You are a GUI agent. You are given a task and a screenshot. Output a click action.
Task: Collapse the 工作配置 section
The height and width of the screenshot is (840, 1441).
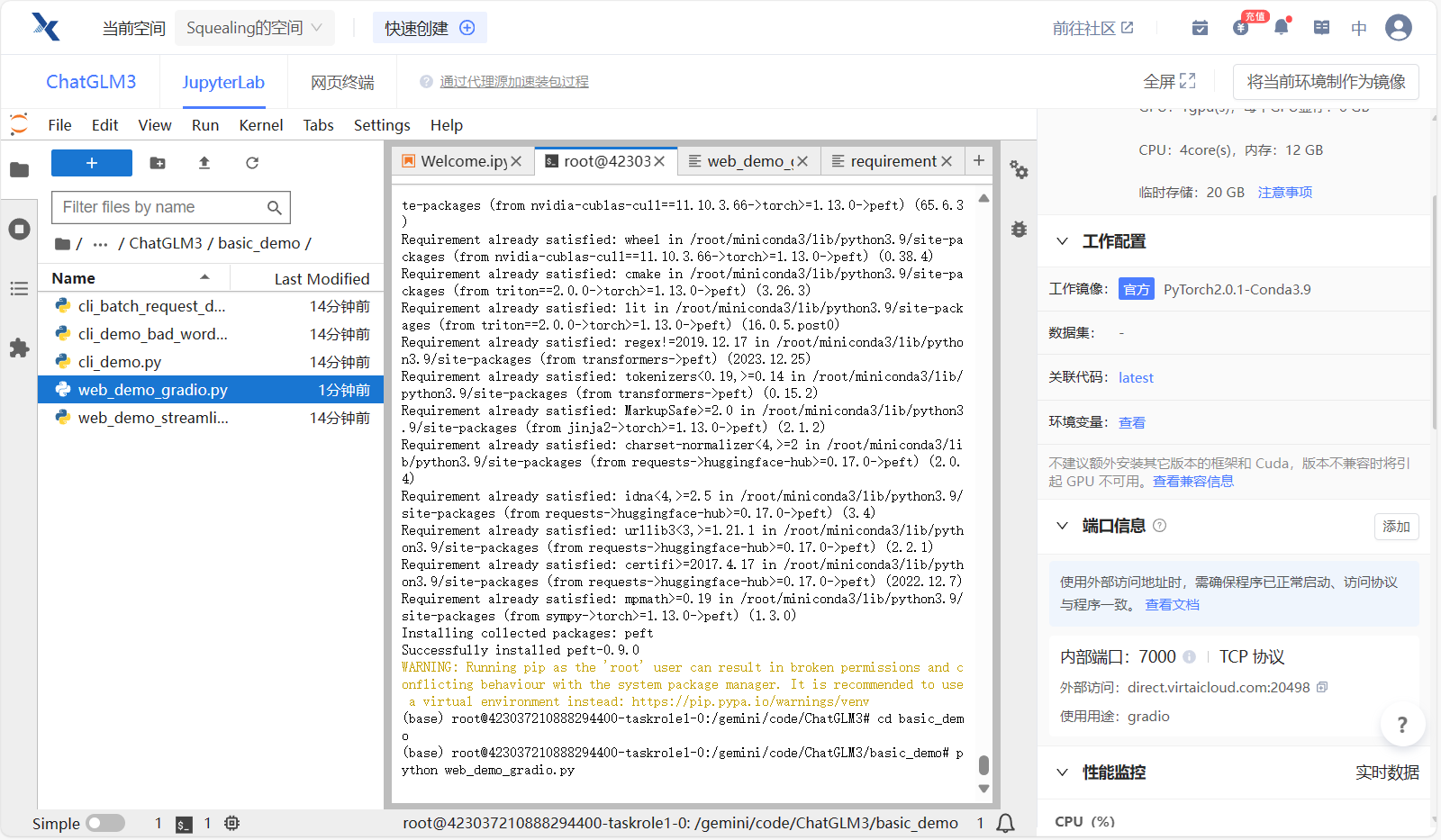[x=1063, y=241]
